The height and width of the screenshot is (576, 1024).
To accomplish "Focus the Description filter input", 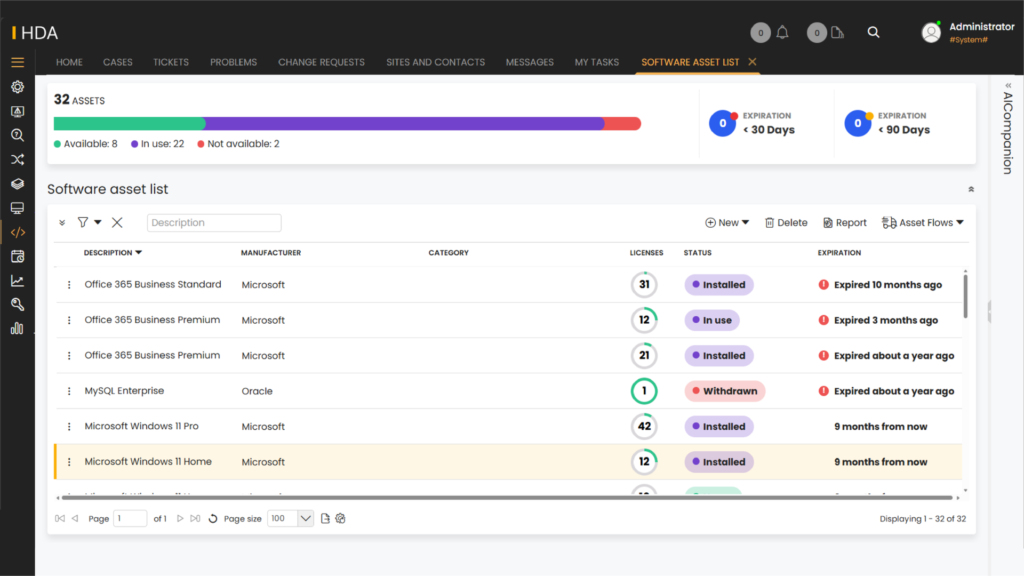I will click(214, 223).
